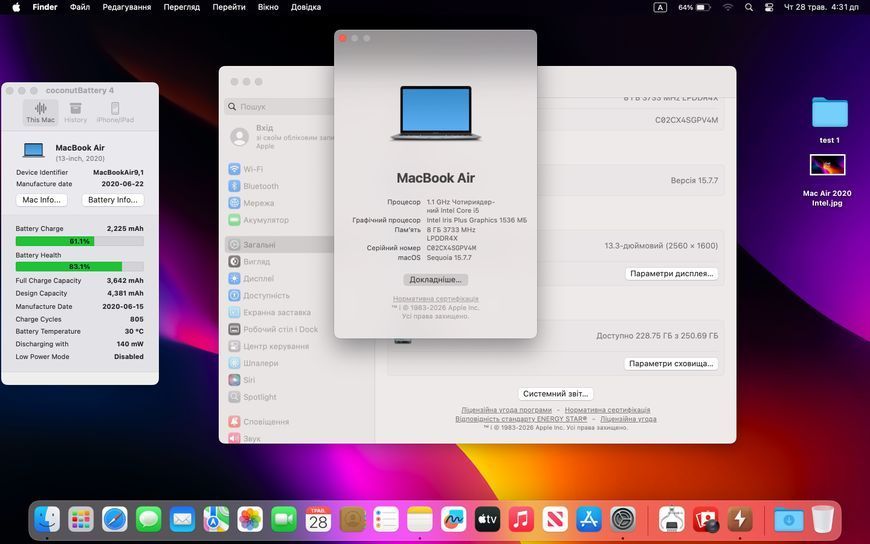Open Safari from the Dock
Viewport: 870px width, 544px height.
(114, 520)
